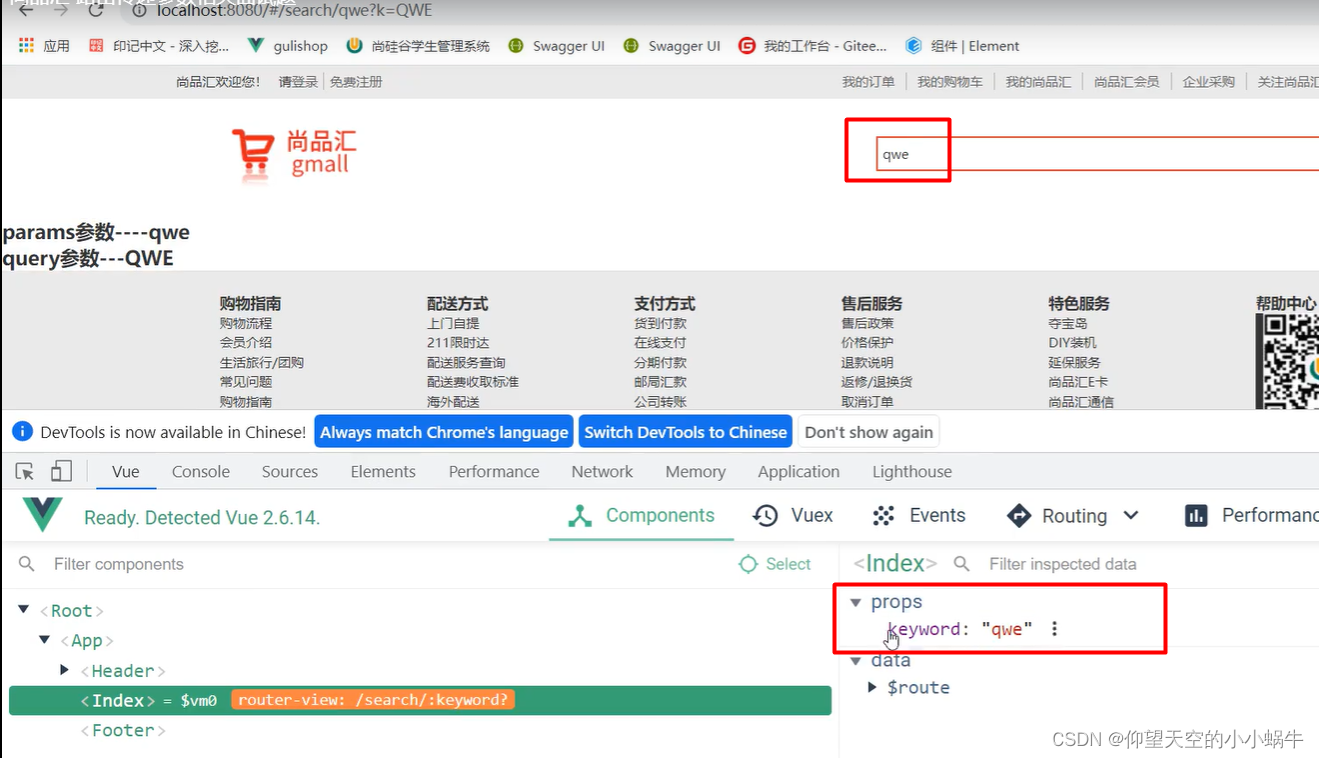1319x758 pixels.
Task: Open the 夺宝岛 footer link
Action: (1068, 323)
